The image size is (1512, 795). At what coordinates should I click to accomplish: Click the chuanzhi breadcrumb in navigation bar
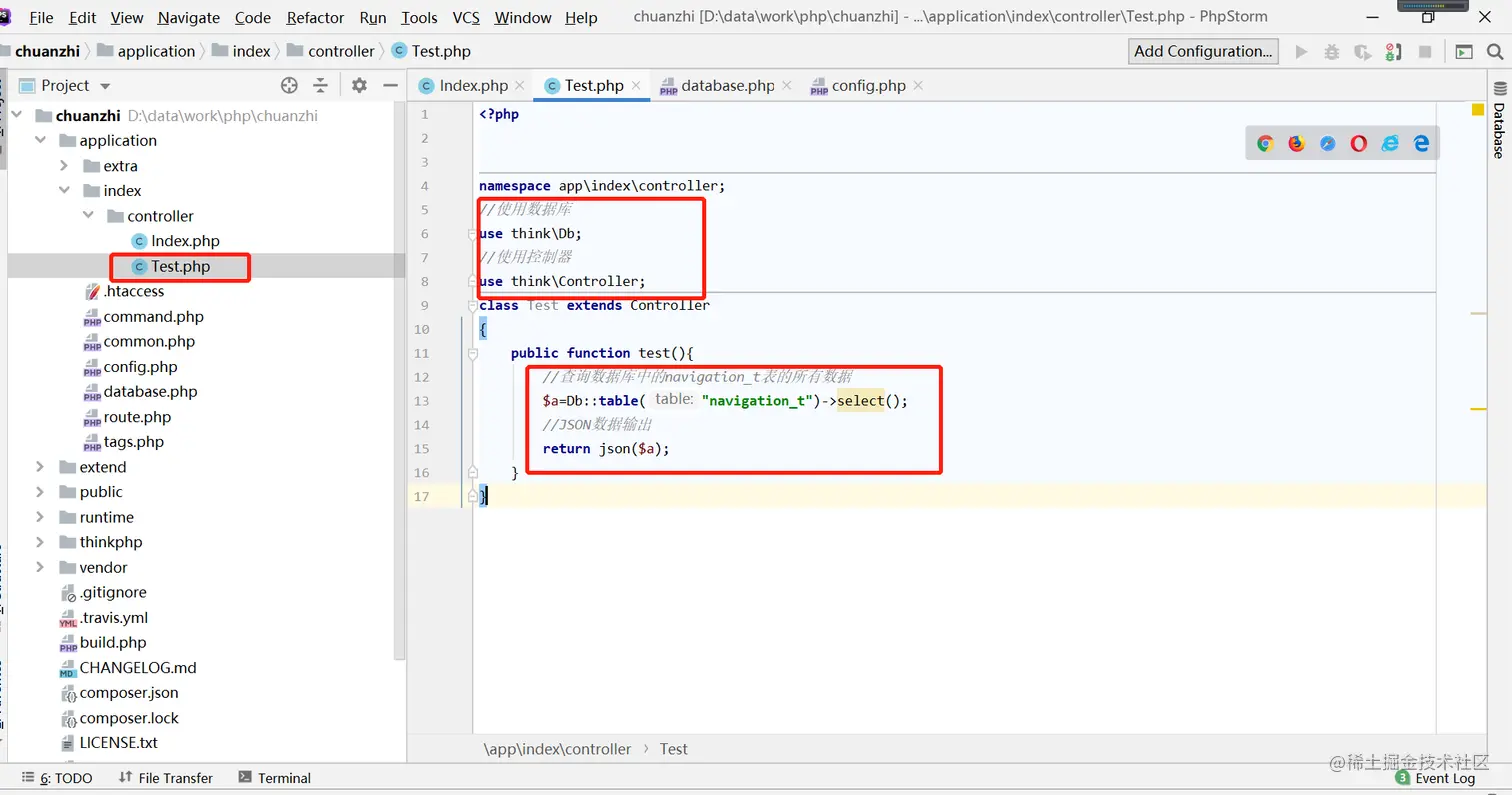coord(45,51)
